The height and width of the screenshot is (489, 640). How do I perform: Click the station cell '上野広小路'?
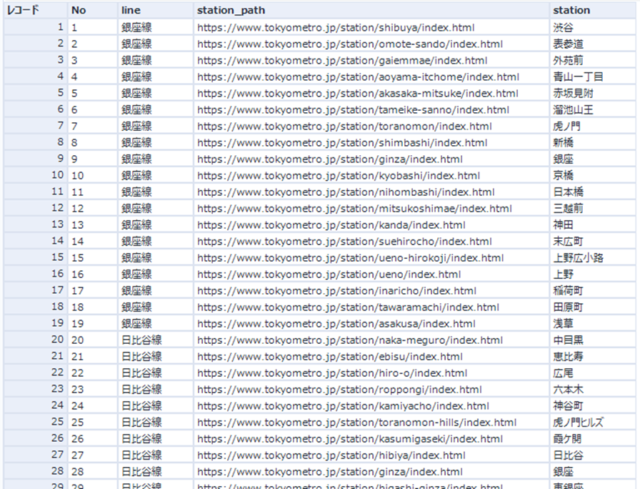coord(593,258)
